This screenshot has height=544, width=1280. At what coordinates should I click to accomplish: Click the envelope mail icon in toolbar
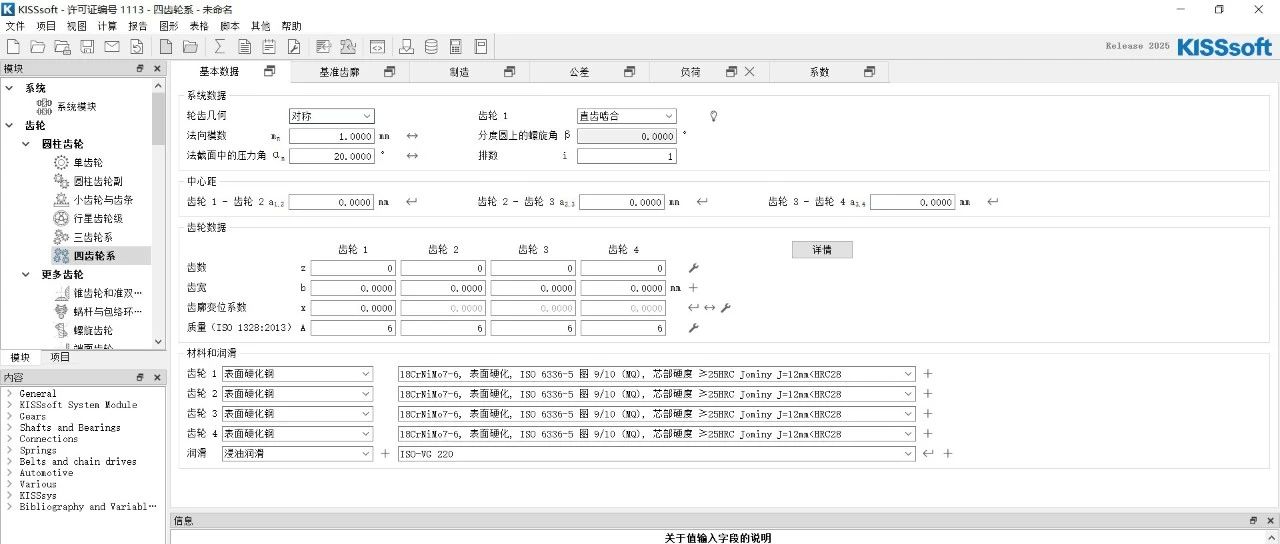click(x=112, y=46)
